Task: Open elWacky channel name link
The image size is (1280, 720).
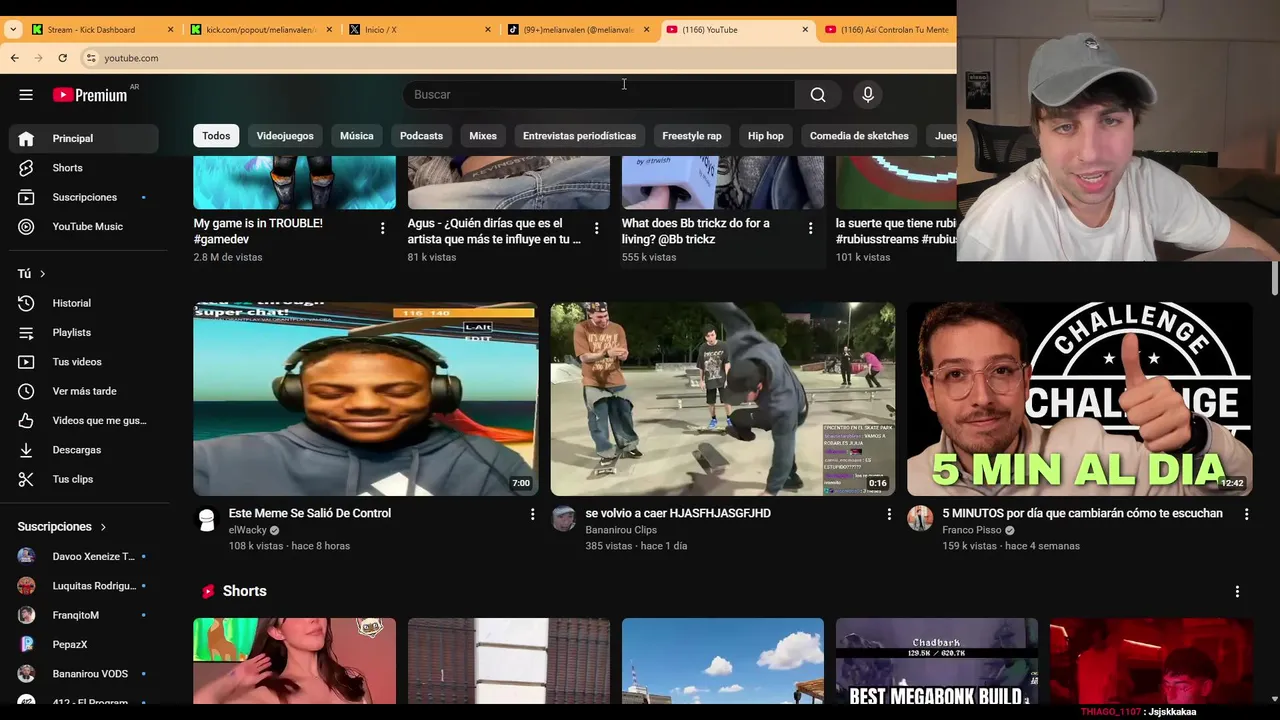Action: click(248, 530)
